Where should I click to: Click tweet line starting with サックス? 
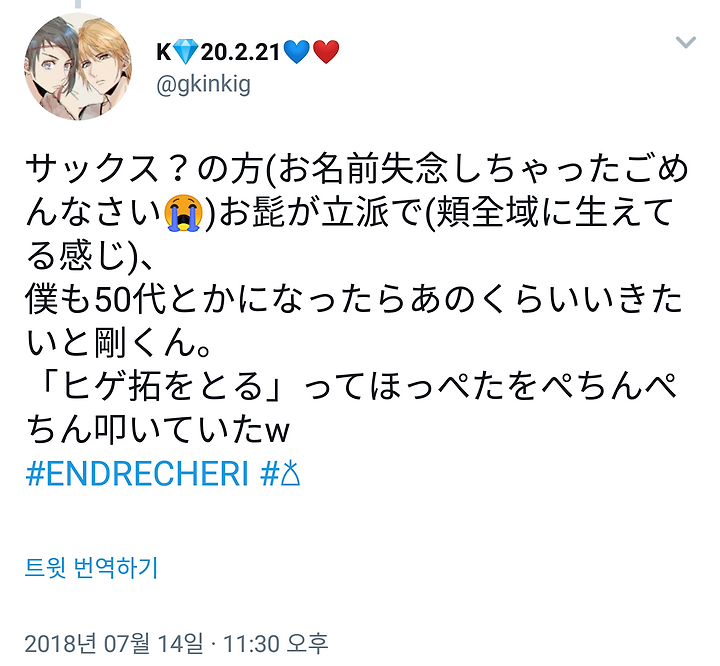pyautogui.click(x=357, y=170)
